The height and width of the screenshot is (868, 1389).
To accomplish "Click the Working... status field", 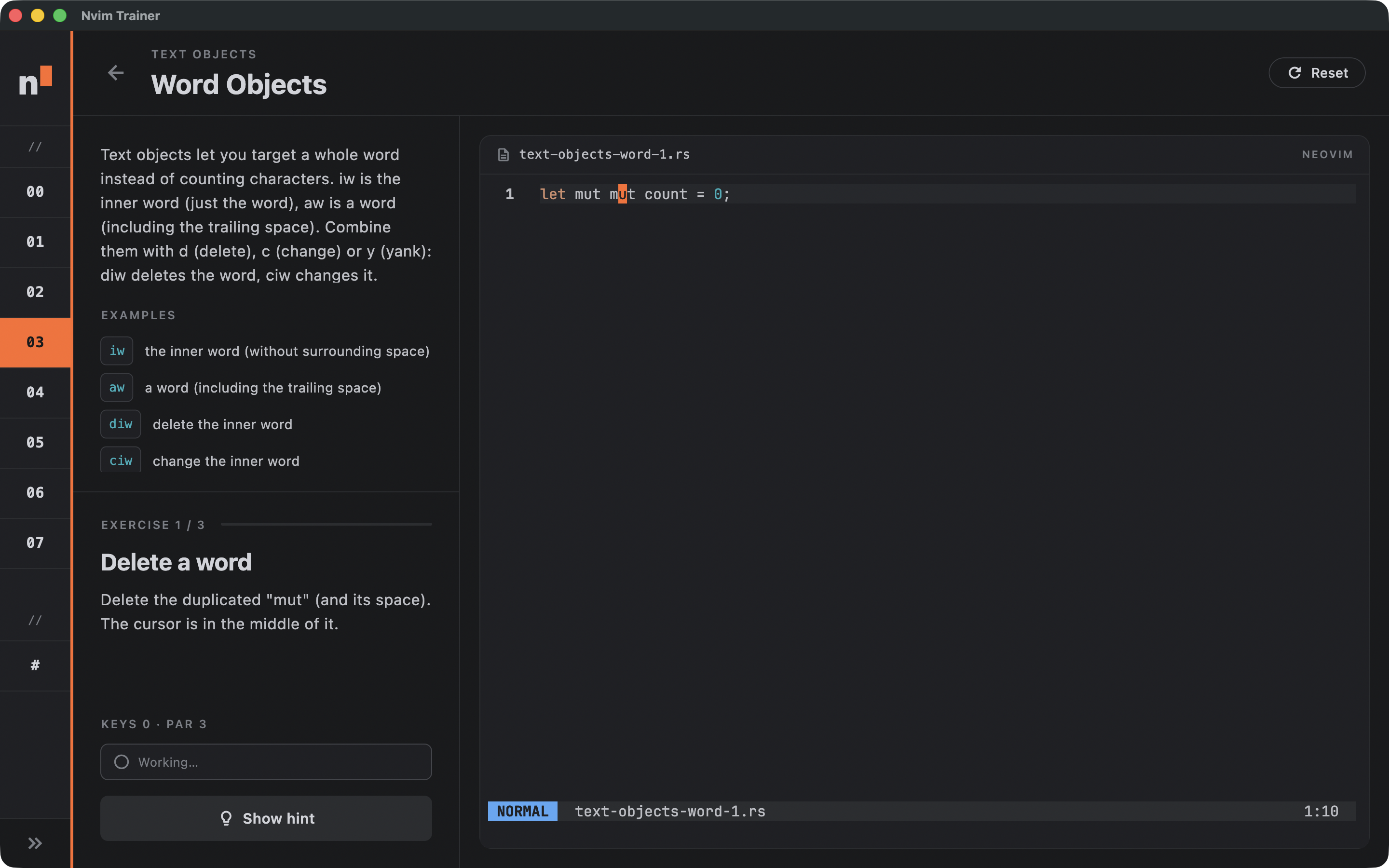I will [x=266, y=762].
